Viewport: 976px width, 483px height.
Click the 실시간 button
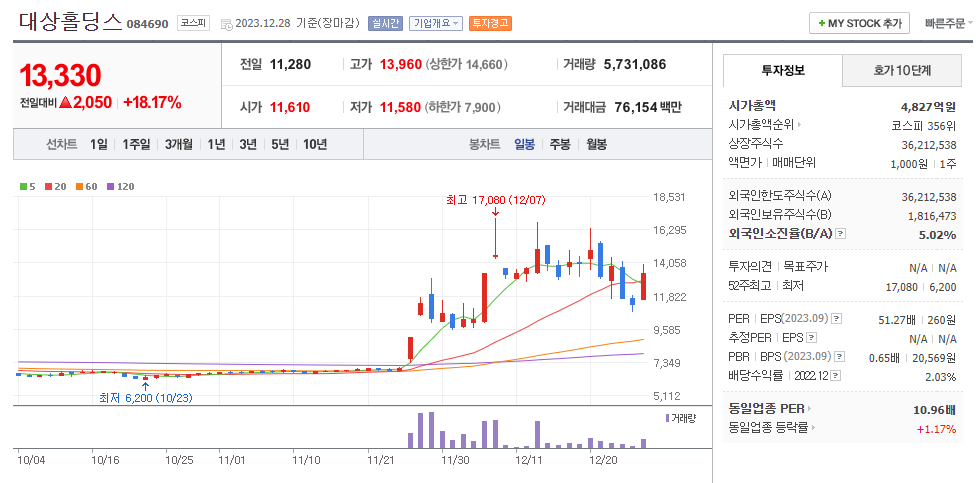(x=386, y=24)
